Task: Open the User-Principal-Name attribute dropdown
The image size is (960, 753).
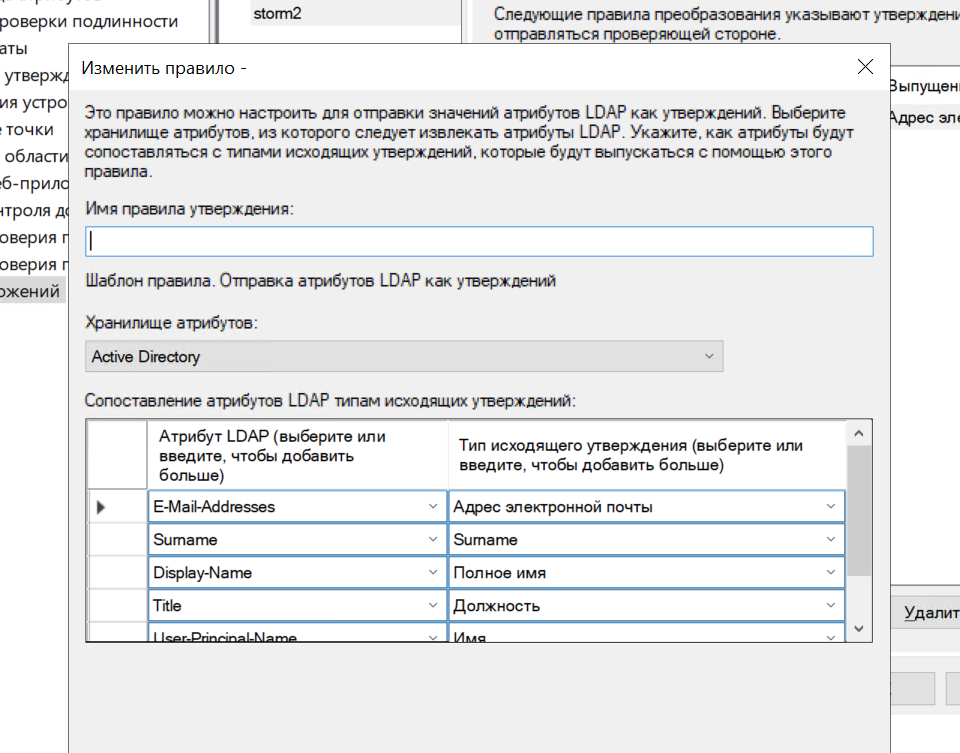Action: 433,636
